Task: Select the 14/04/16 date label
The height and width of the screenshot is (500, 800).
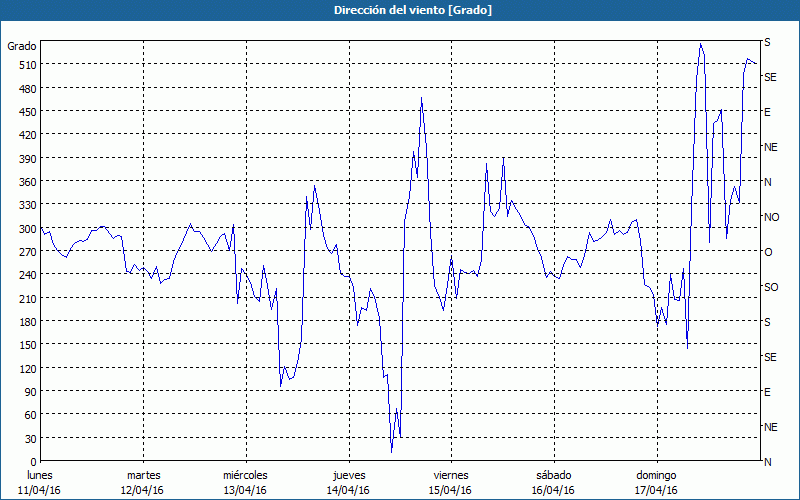Action: click(348, 490)
